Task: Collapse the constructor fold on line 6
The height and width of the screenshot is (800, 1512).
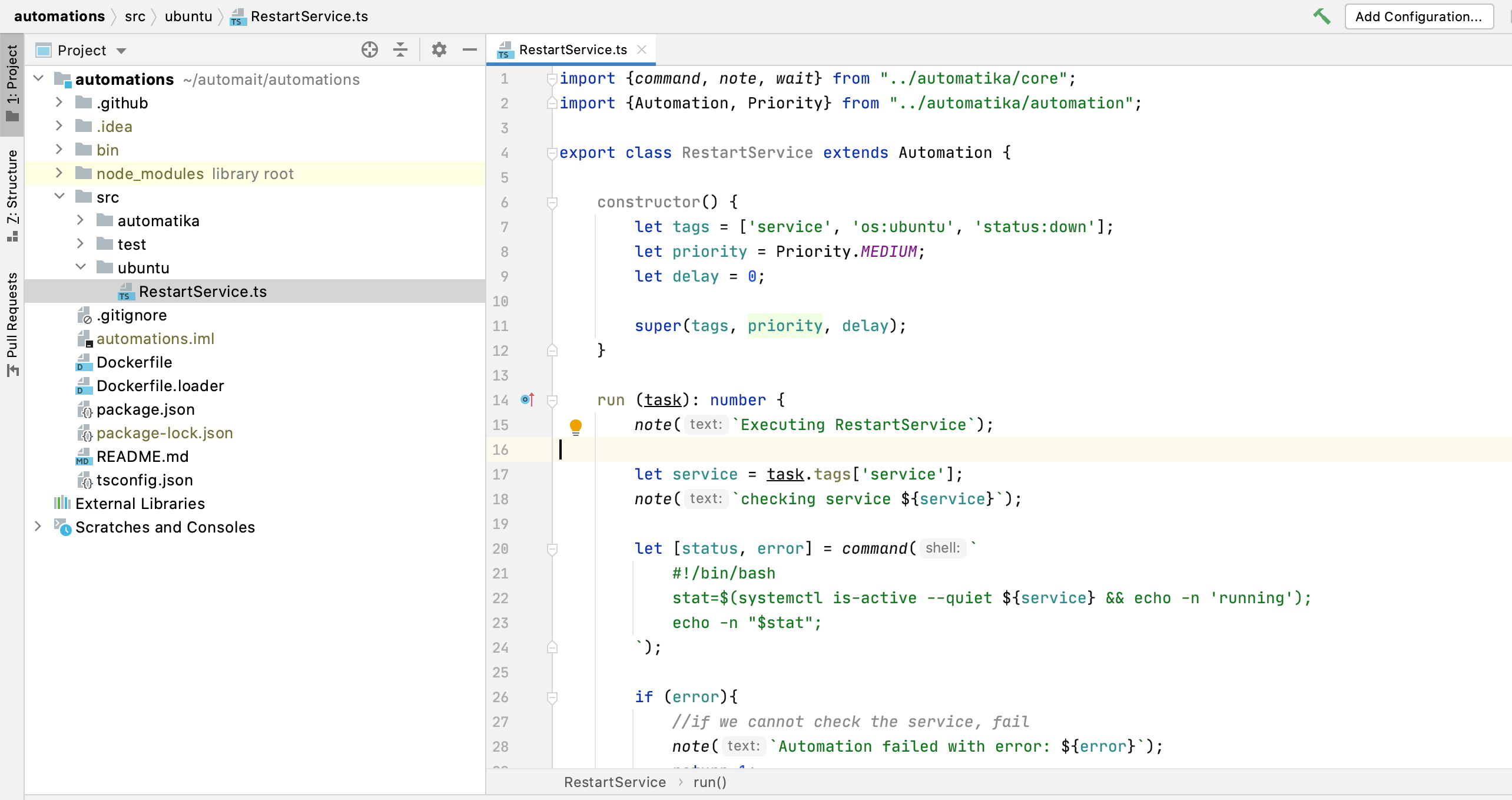Action: pyautogui.click(x=552, y=202)
